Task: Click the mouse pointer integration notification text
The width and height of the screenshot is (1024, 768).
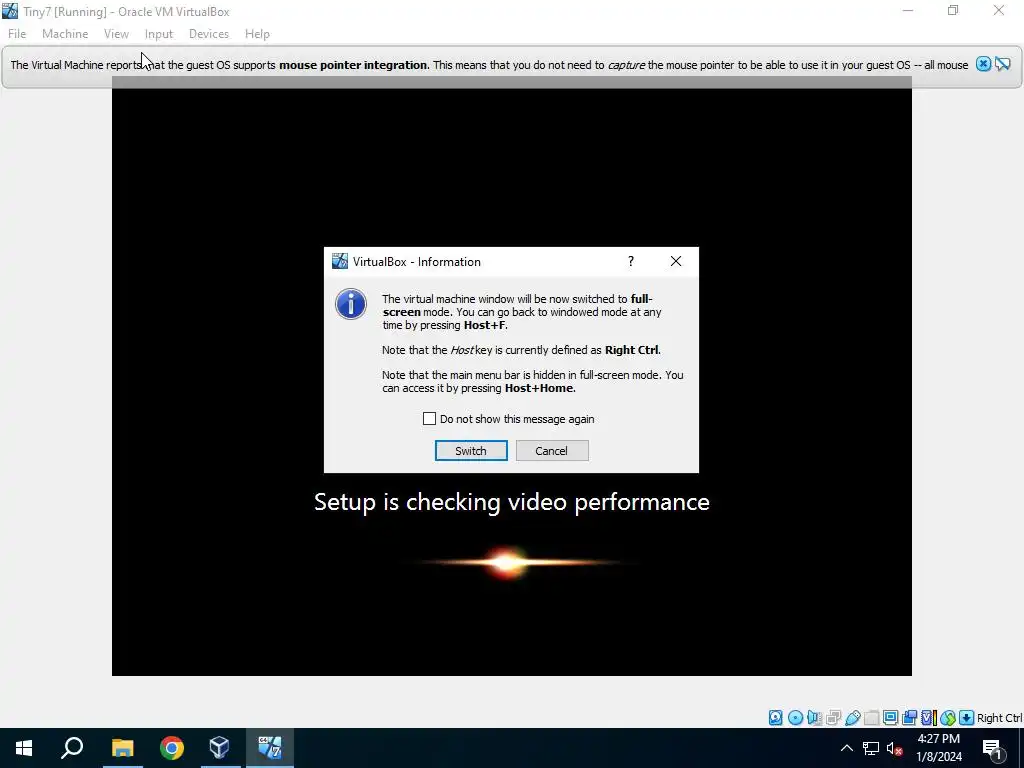Action: tap(489, 65)
